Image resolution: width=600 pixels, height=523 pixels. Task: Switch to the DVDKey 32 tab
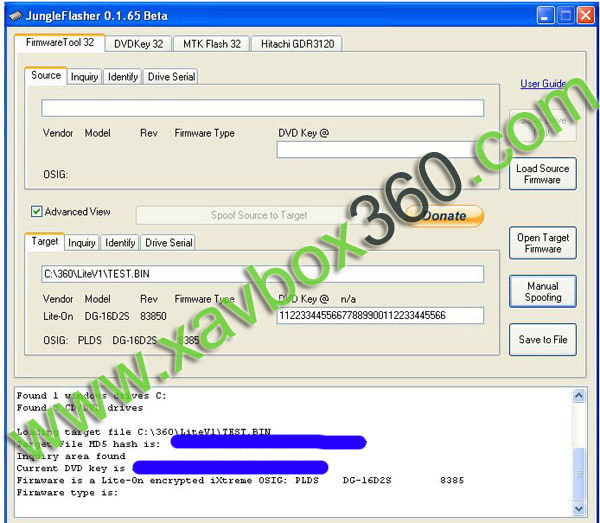point(138,44)
